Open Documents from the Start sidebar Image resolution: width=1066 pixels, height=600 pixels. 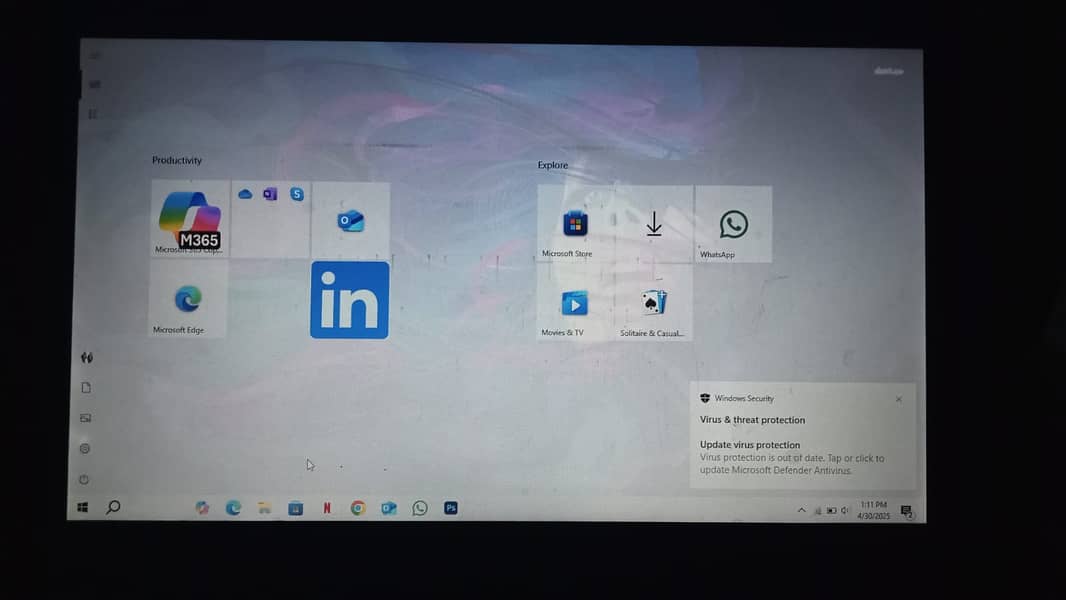click(86, 387)
